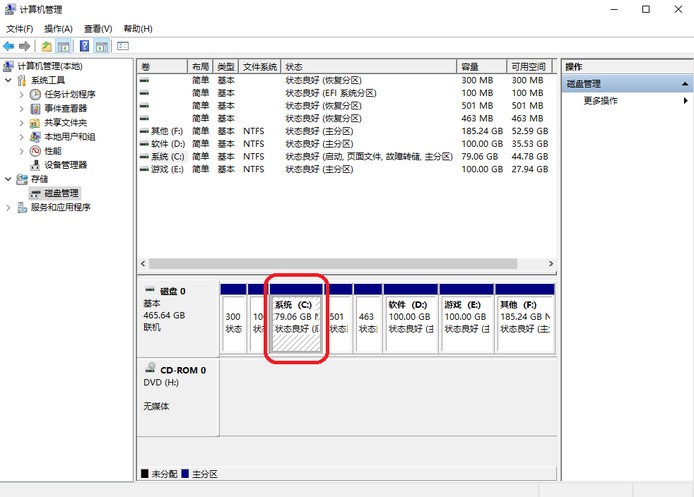This screenshot has height=497, width=694.
Task: Click the Storage node icon
Action: click(x=22, y=179)
